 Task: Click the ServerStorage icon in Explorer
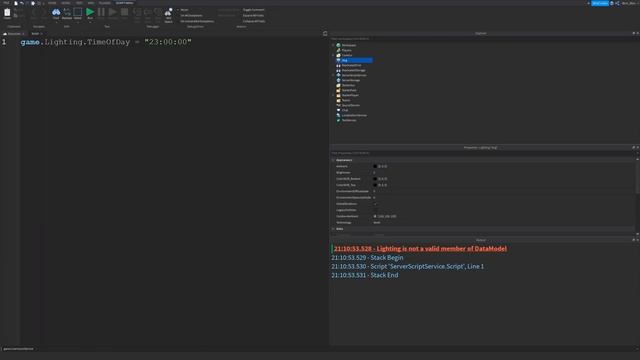[338, 80]
